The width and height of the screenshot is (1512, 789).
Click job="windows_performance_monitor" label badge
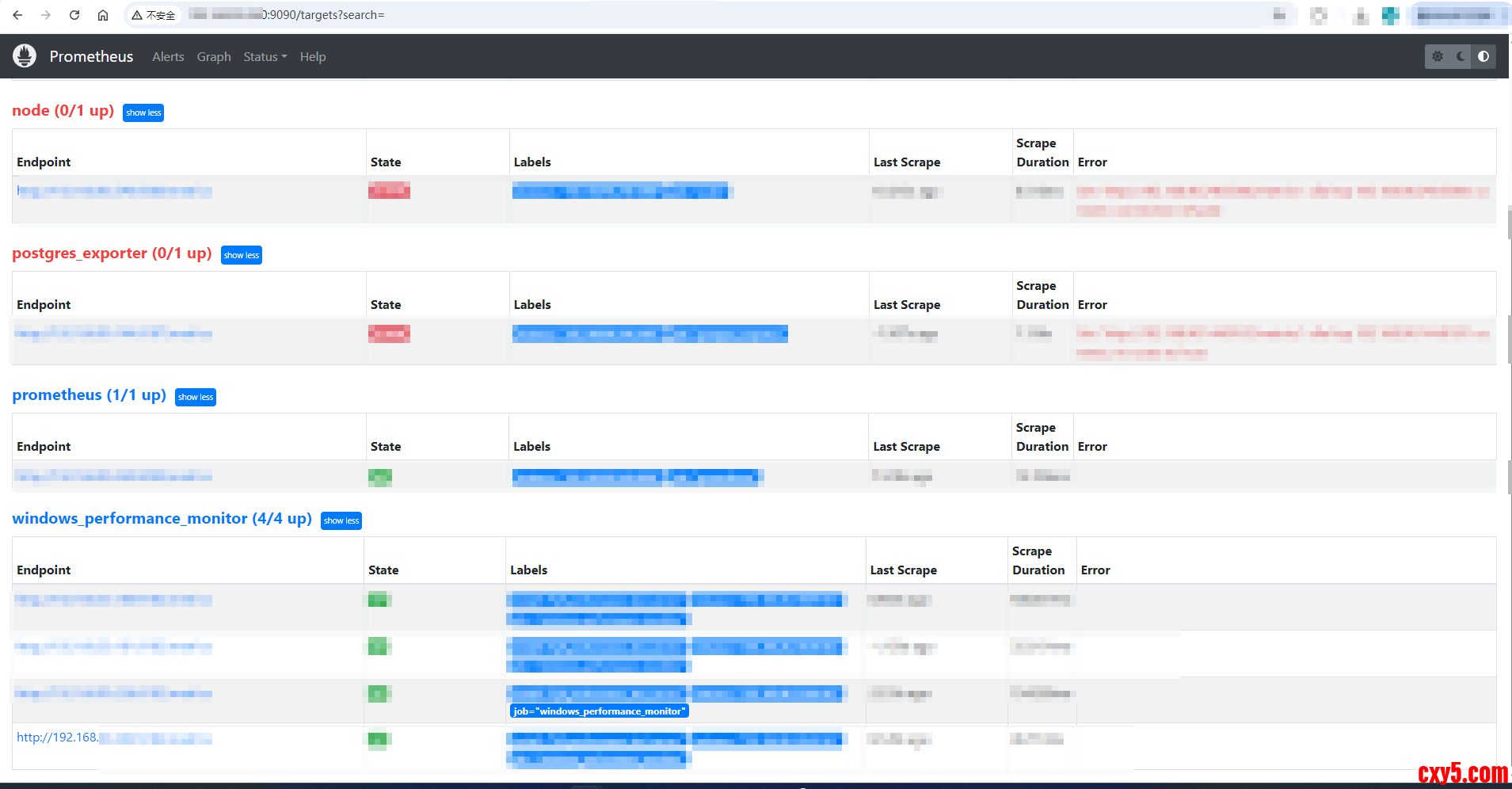pos(600,711)
